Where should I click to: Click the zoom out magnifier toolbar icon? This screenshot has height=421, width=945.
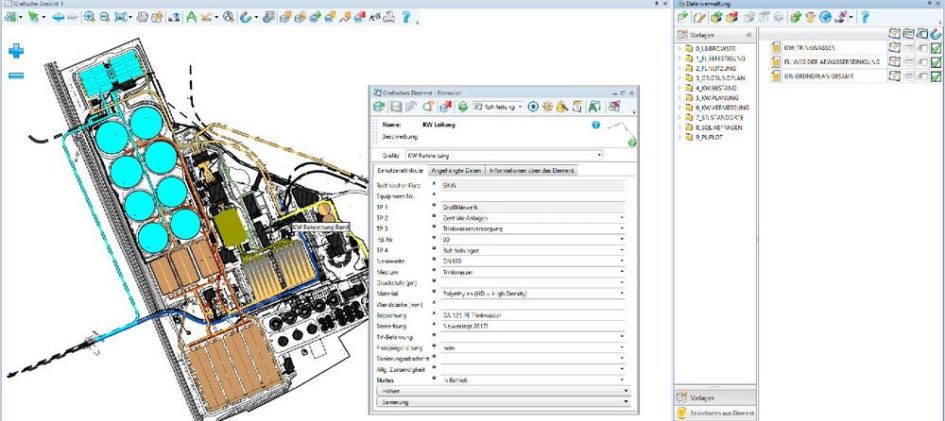(104, 18)
